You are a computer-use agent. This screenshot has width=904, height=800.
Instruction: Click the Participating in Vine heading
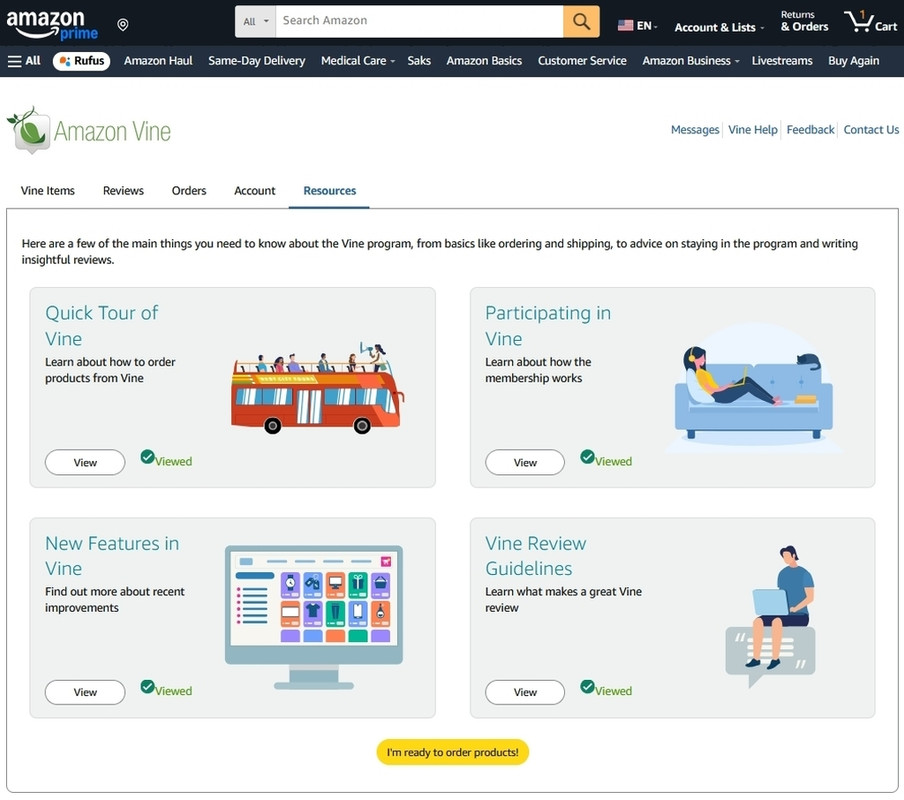548,326
